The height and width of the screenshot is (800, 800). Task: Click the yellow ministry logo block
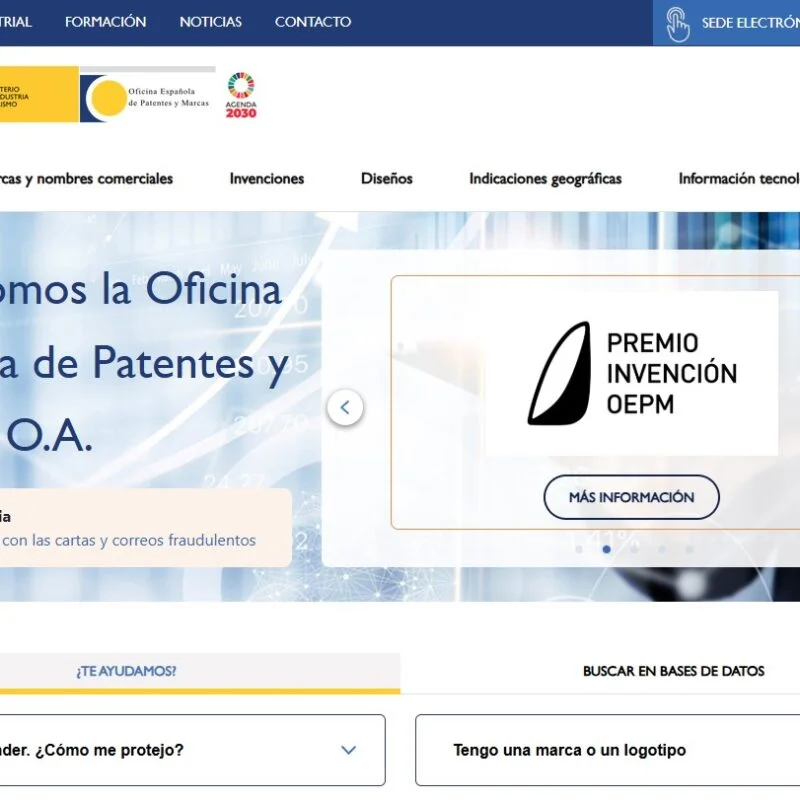point(39,94)
